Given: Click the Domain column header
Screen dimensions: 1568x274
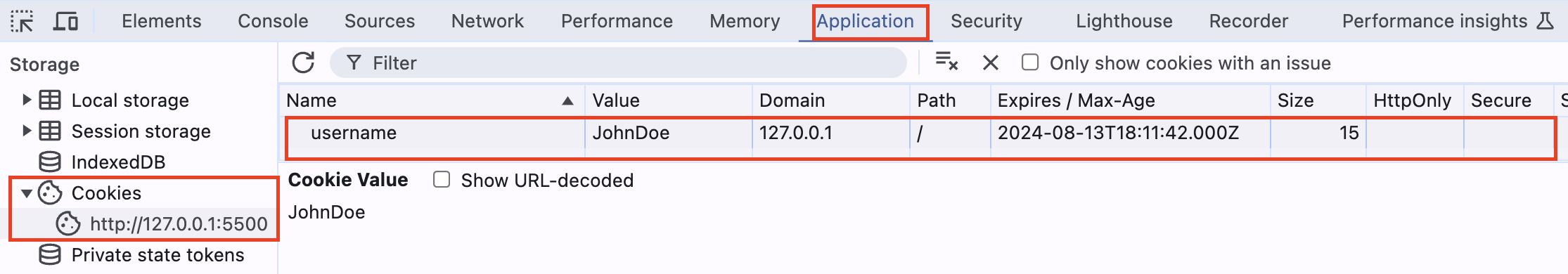Looking at the screenshot, I should tap(831, 100).
